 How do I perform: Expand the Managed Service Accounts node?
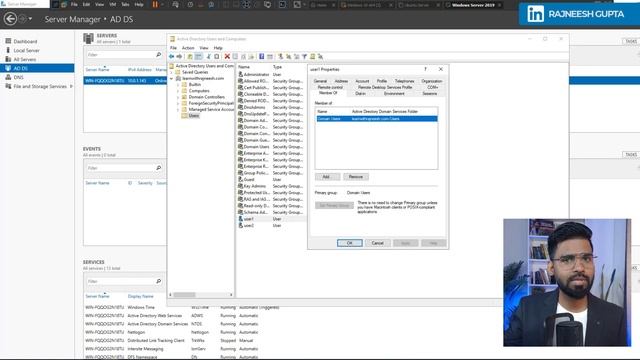click(178, 109)
